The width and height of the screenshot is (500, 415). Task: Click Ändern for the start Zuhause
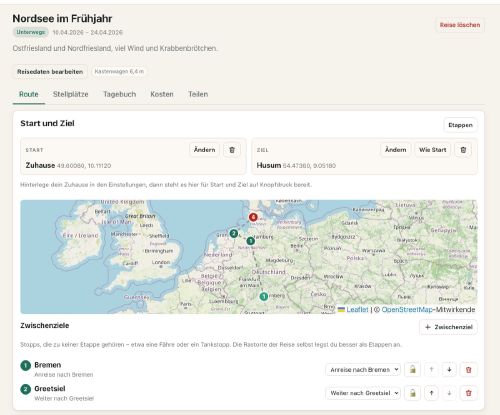[204, 150]
